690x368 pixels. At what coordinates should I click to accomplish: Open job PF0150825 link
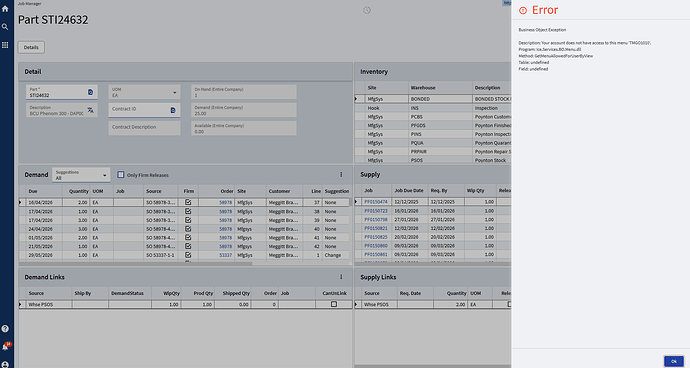376,237
